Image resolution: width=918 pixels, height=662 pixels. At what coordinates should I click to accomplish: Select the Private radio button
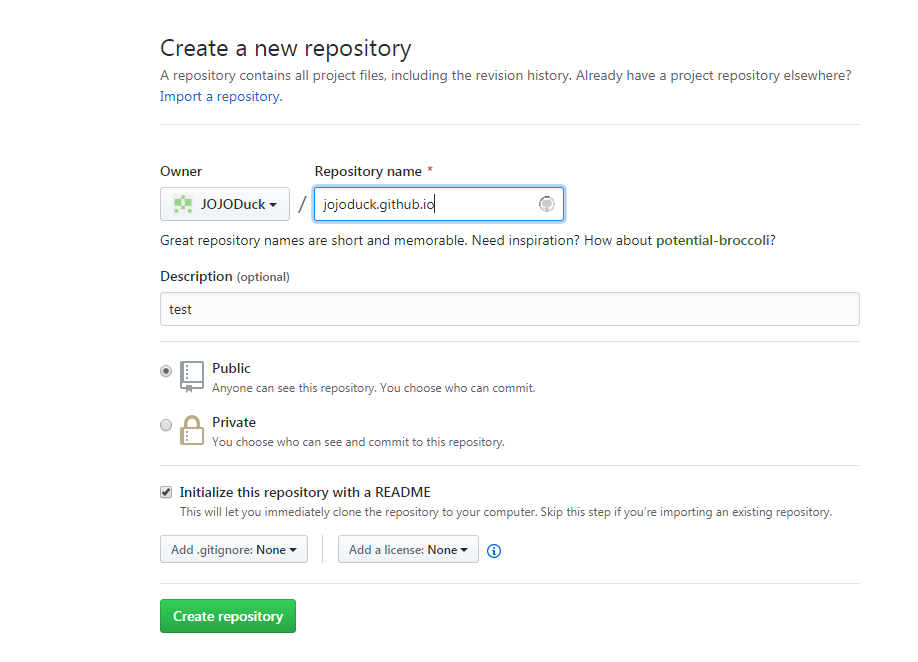click(166, 425)
